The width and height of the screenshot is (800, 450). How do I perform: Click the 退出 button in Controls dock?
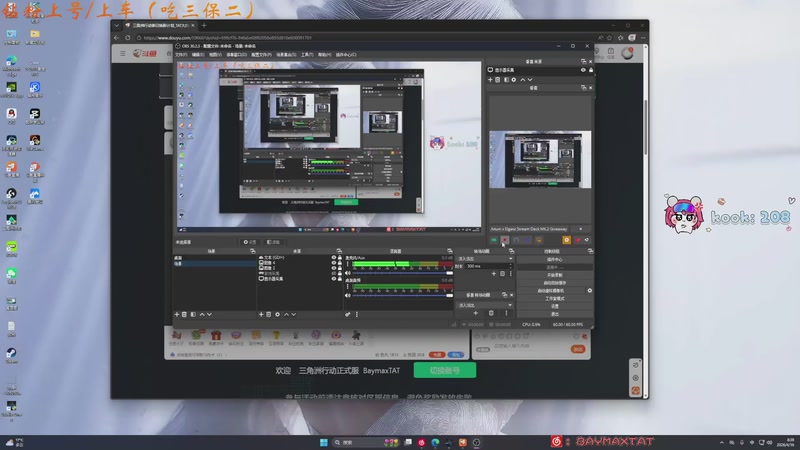coord(555,314)
